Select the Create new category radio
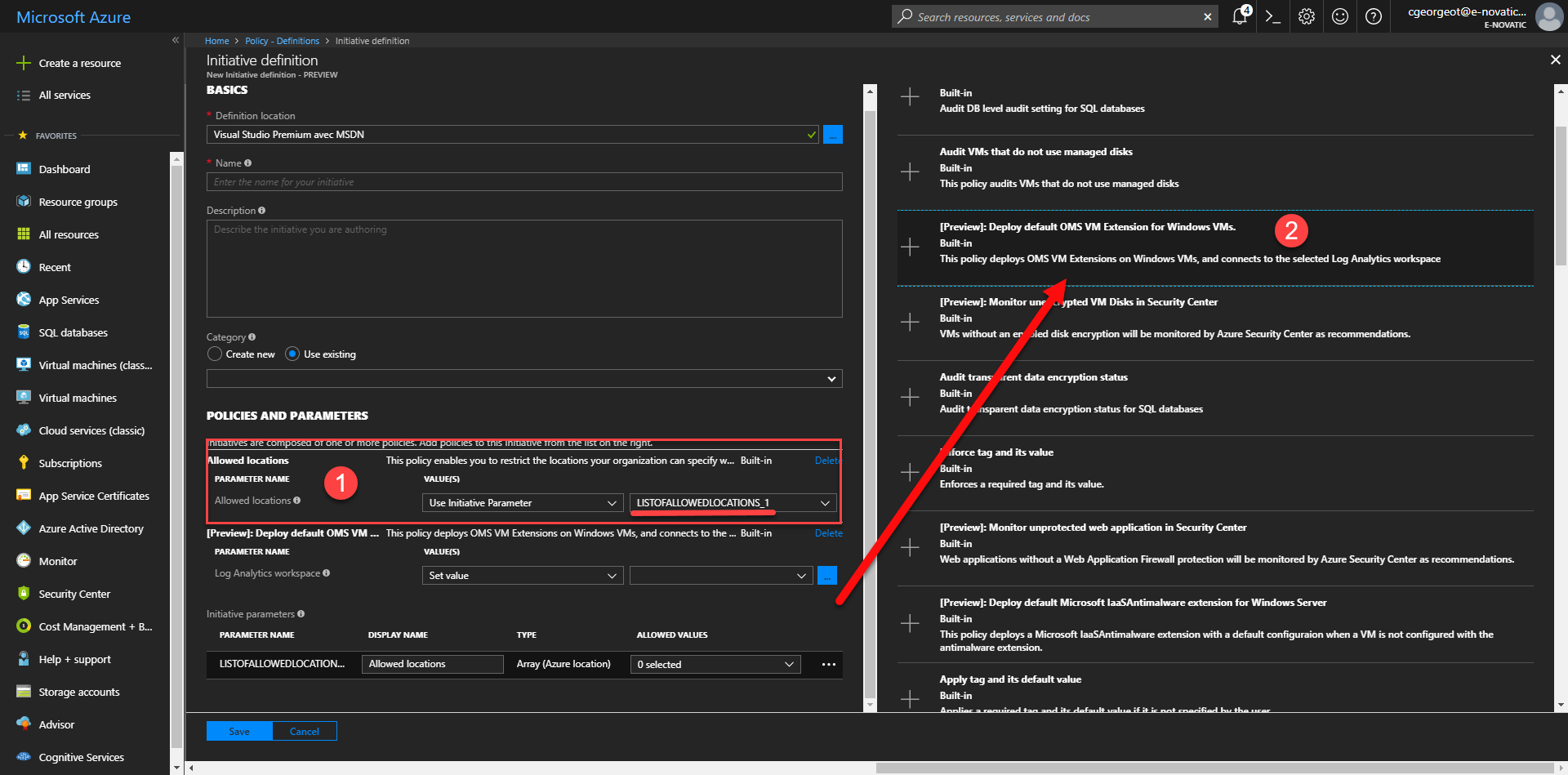This screenshot has width=1568, height=775. pyautogui.click(x=215, y=354)
